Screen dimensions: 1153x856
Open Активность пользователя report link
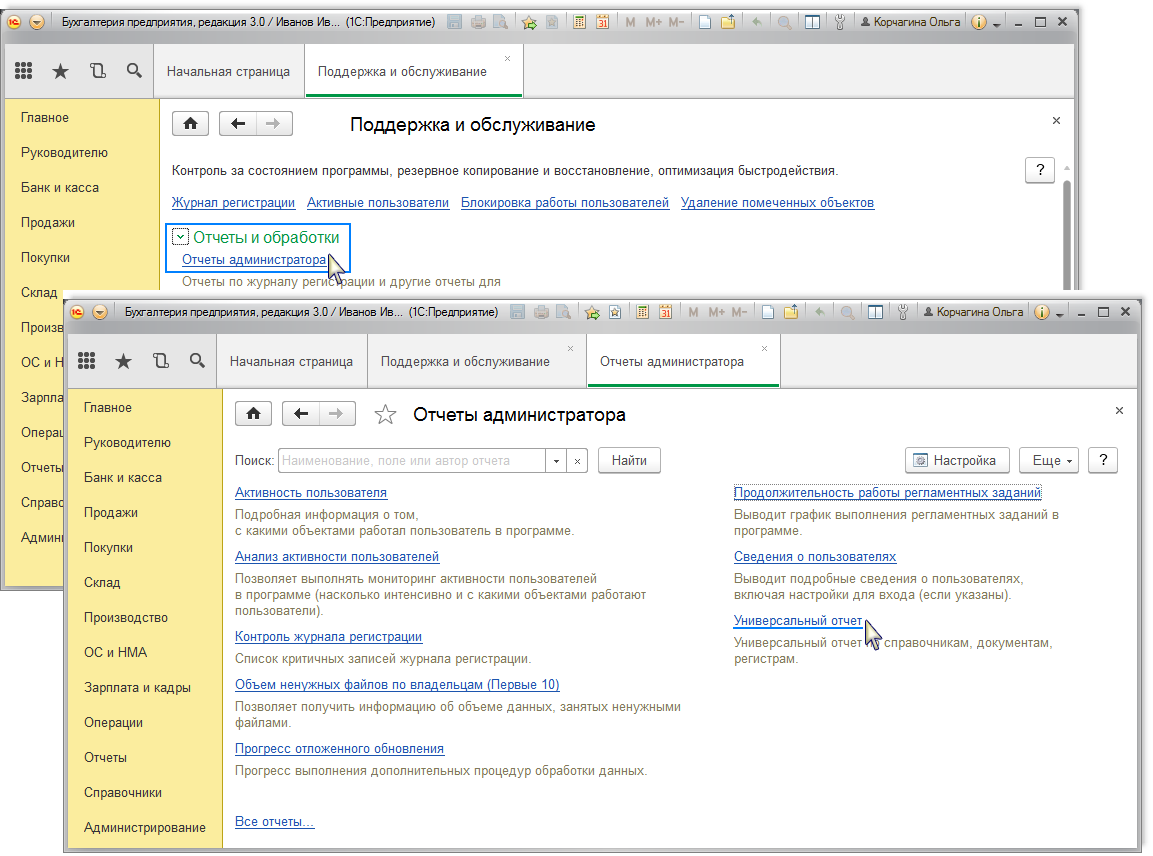click(x=311, y=493)
